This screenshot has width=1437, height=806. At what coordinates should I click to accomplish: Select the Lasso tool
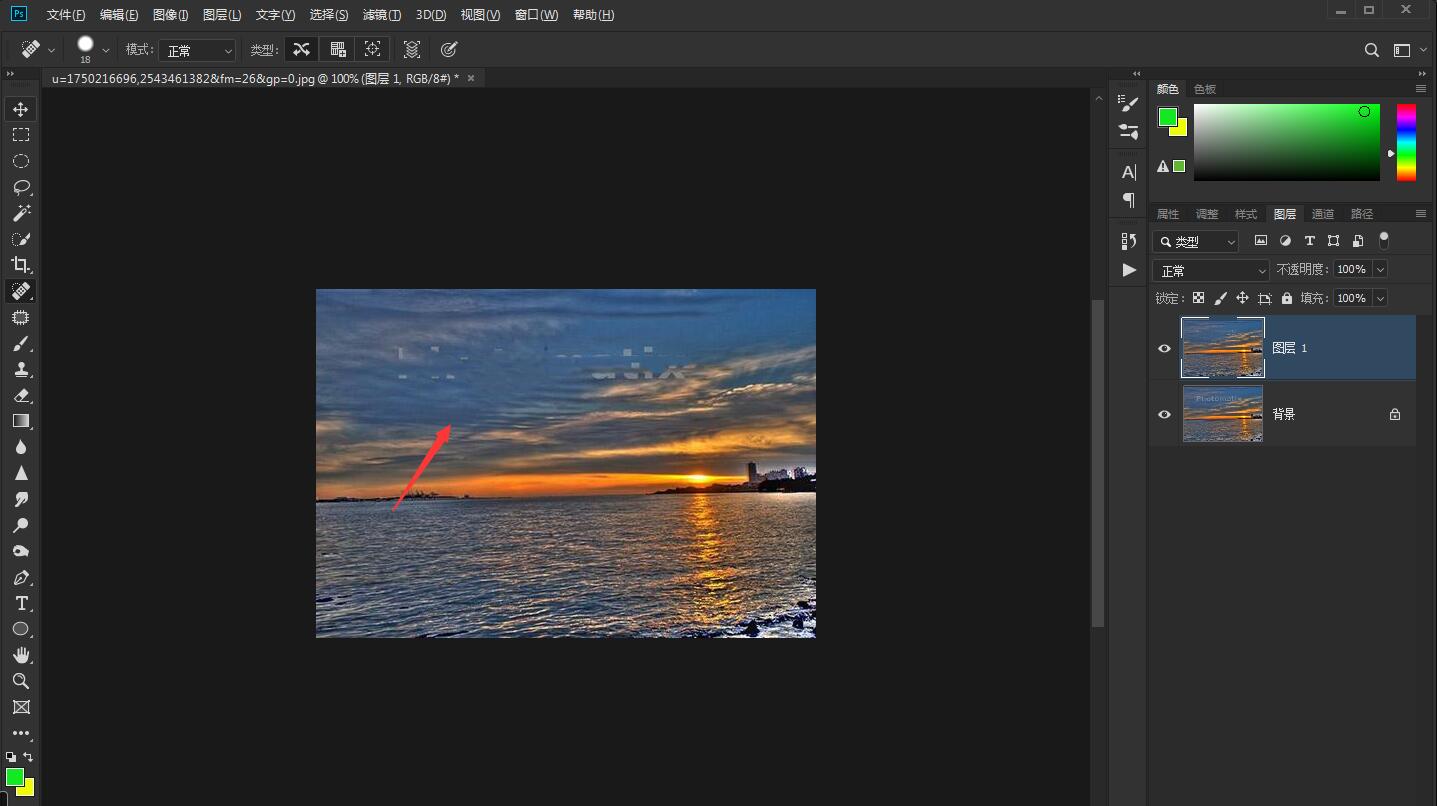point(21,187)
